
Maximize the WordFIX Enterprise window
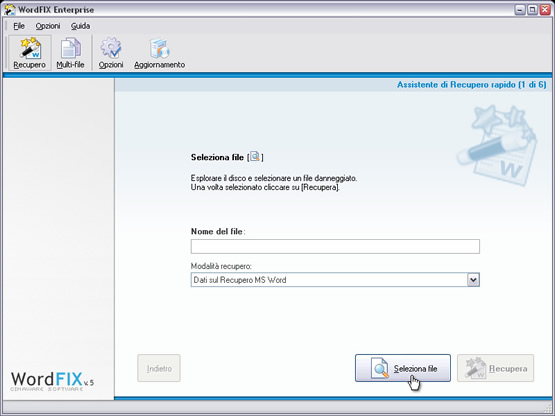pyautogui.click(x=532, y=10)
